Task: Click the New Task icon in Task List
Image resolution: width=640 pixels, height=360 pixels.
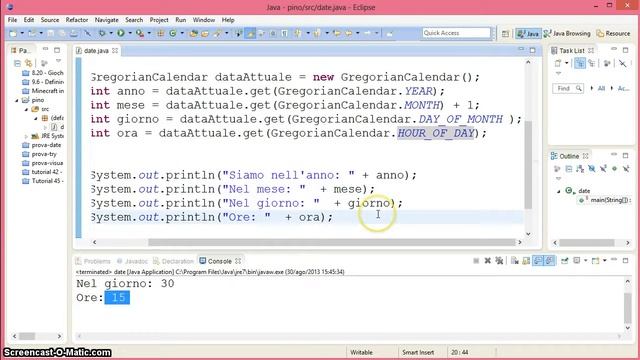Action: 558,63
